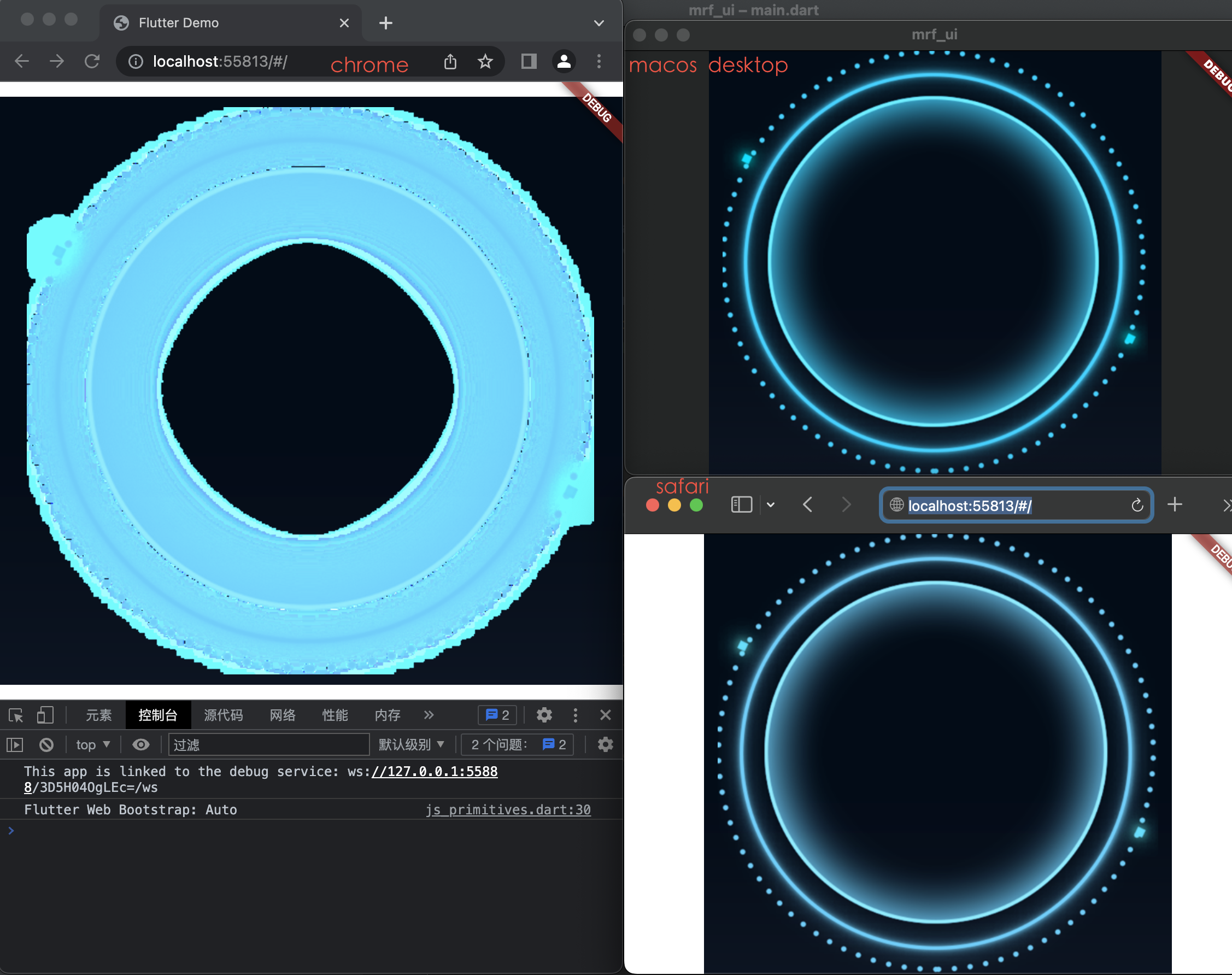Open top JavaScript context dropdown
Image resolution: width=1232 pixels, height=975 pixels.
pos(93,744)
